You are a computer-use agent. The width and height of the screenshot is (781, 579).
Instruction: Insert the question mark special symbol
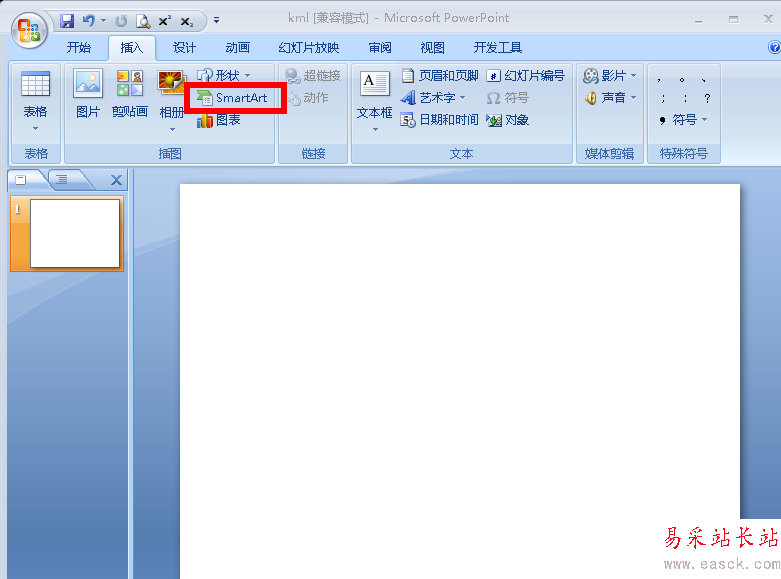coord(707,99)
